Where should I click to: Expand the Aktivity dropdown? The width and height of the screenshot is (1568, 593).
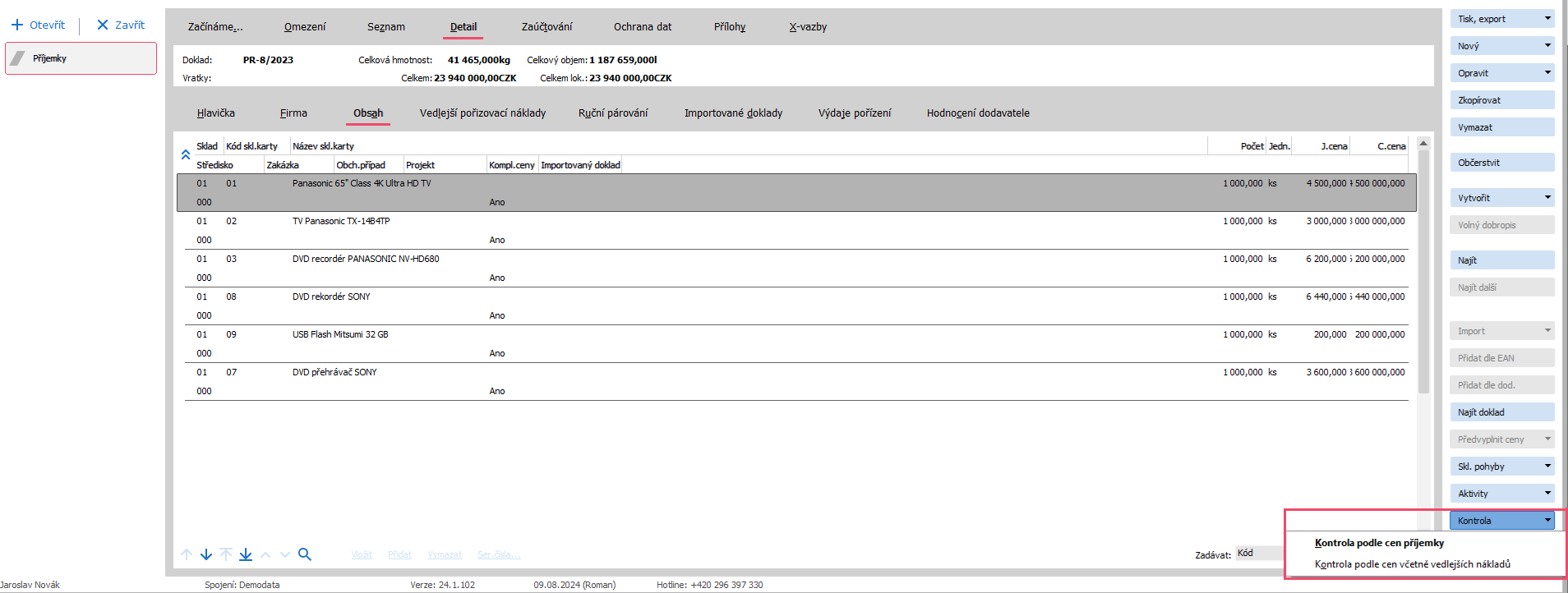[x=1502, y=494]
